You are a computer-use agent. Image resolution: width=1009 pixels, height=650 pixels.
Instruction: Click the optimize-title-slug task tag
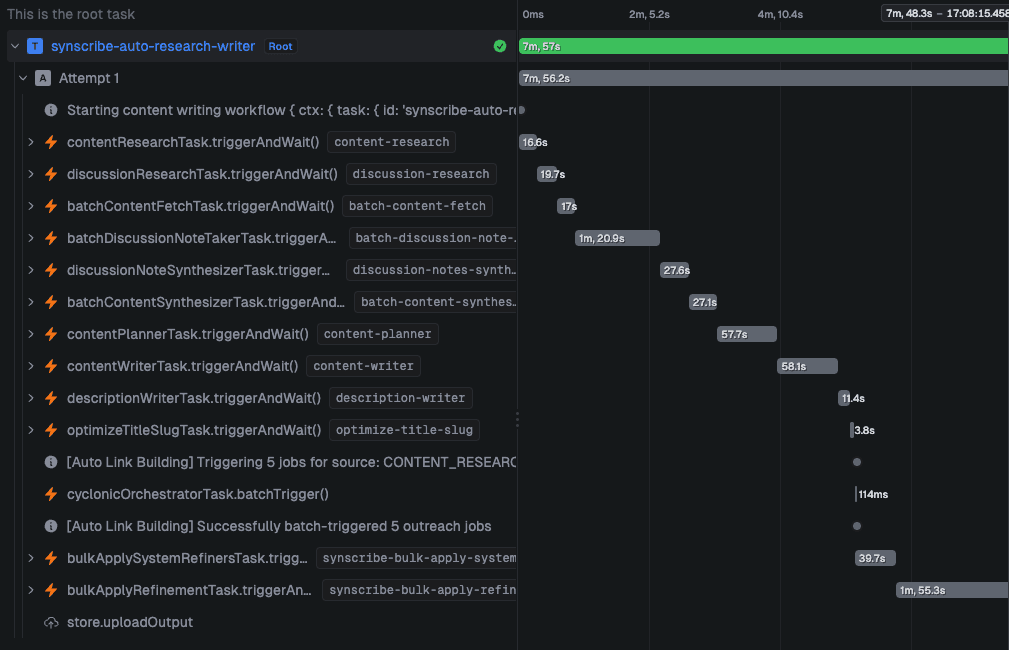coord(404,430)
